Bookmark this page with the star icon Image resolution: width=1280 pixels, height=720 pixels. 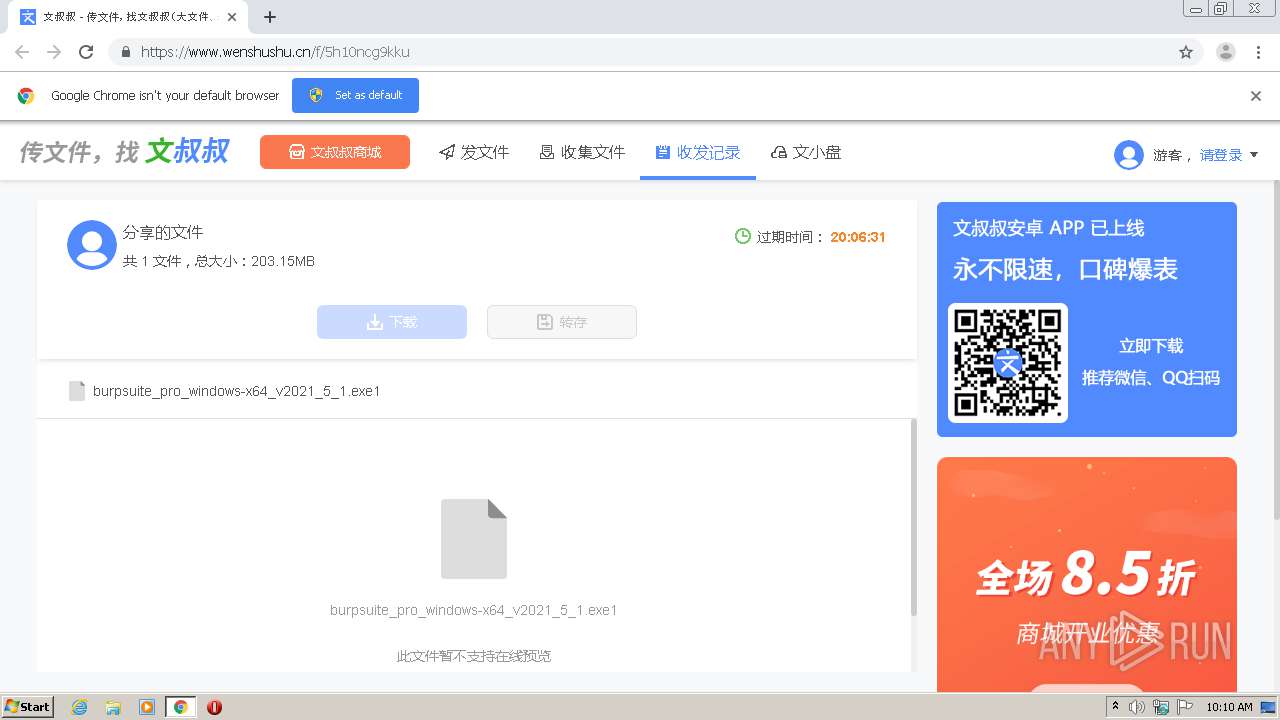[1186, 52]
